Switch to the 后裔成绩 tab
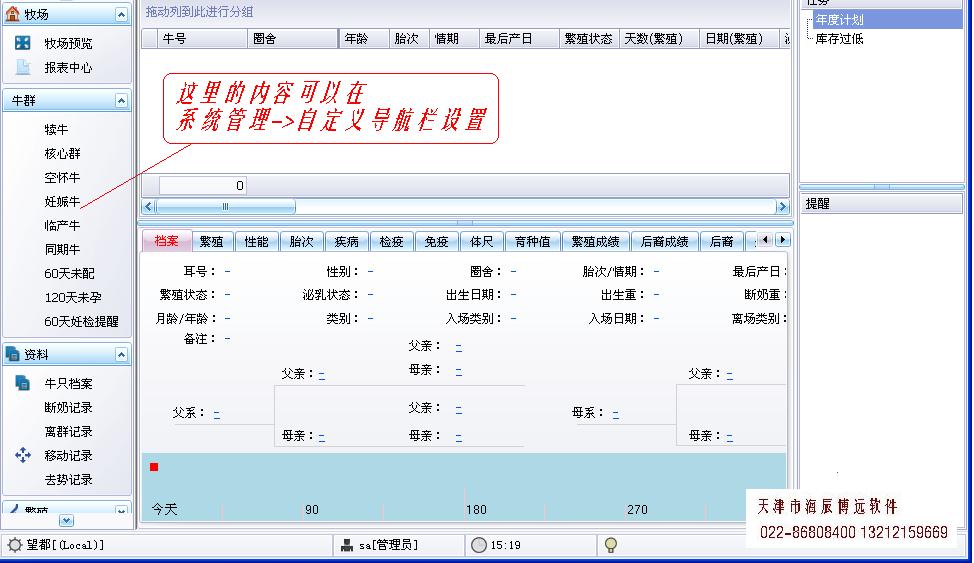 (x=665, y=241)
